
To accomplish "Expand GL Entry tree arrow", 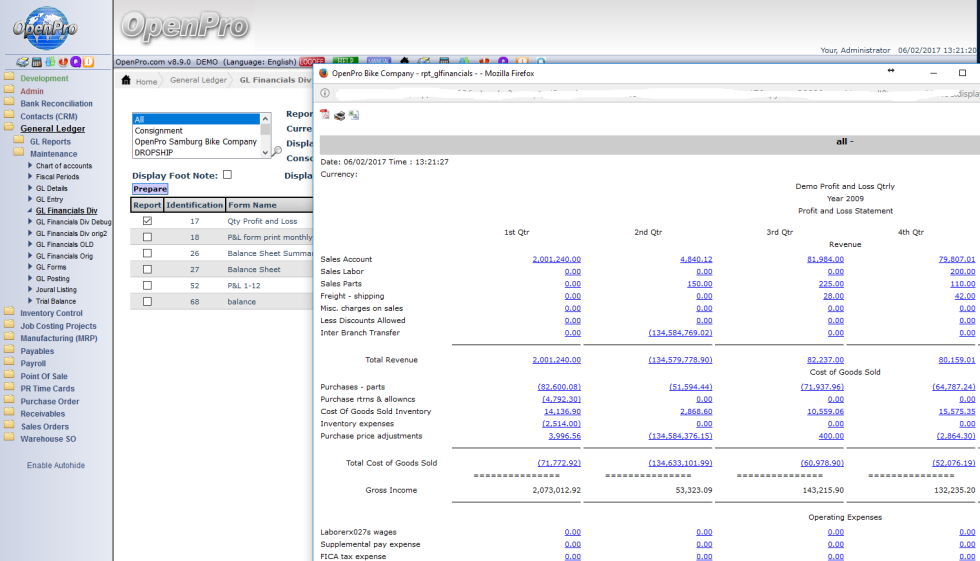I will 30,199.
